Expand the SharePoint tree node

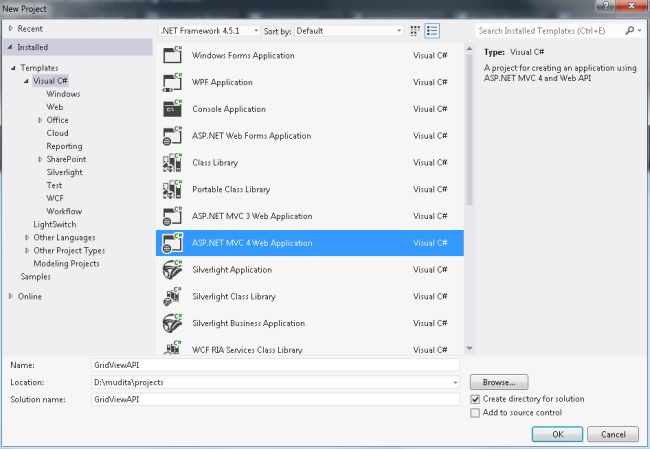click(40, 159)
